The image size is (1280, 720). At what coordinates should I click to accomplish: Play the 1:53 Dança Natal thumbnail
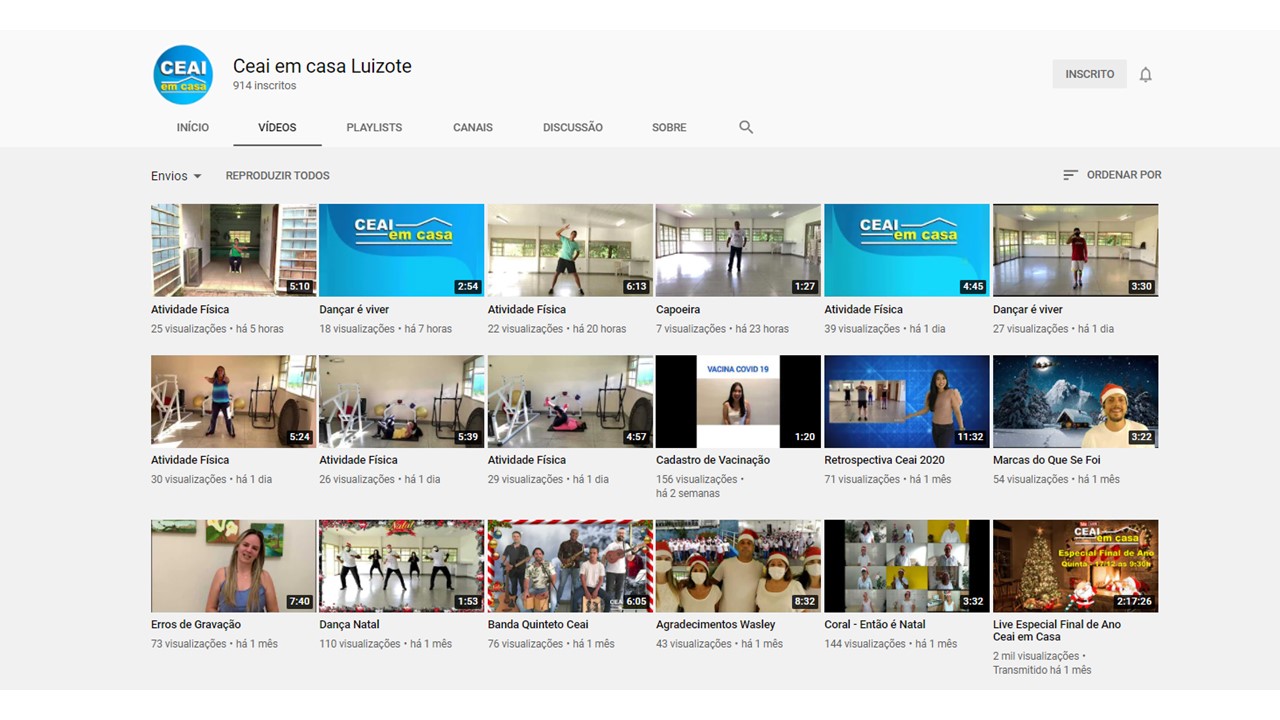401,566
